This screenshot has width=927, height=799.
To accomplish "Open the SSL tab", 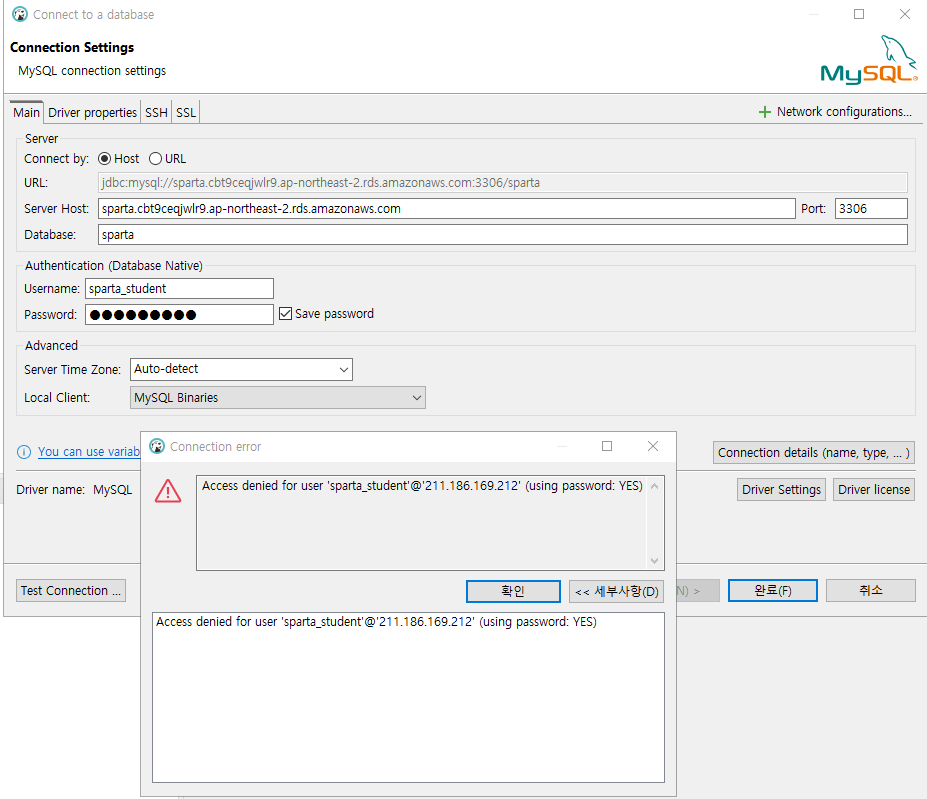I will click(x=186, y=112).
